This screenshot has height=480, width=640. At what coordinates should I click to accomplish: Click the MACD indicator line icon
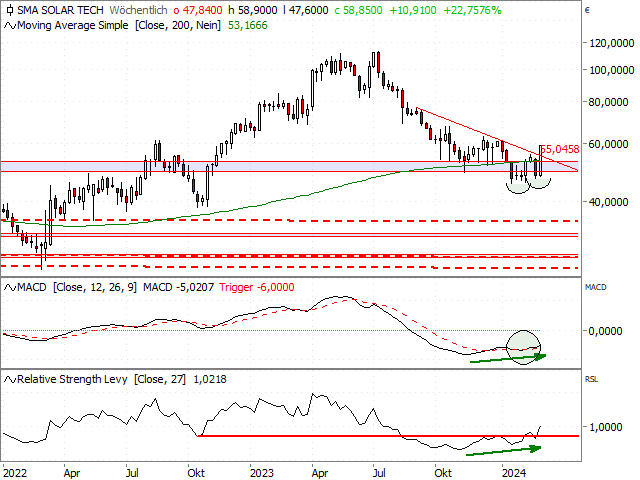click(x=10, y=288)
